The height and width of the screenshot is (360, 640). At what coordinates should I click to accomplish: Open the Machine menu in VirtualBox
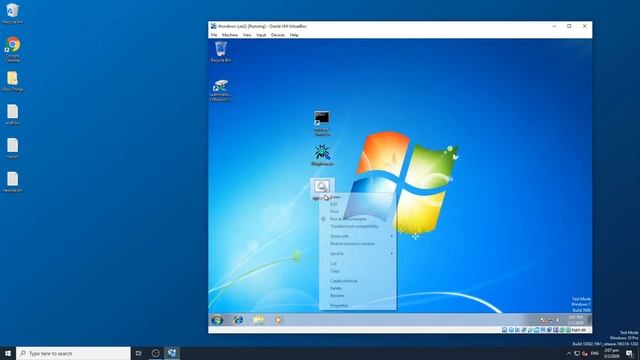[x=230, y=35]
